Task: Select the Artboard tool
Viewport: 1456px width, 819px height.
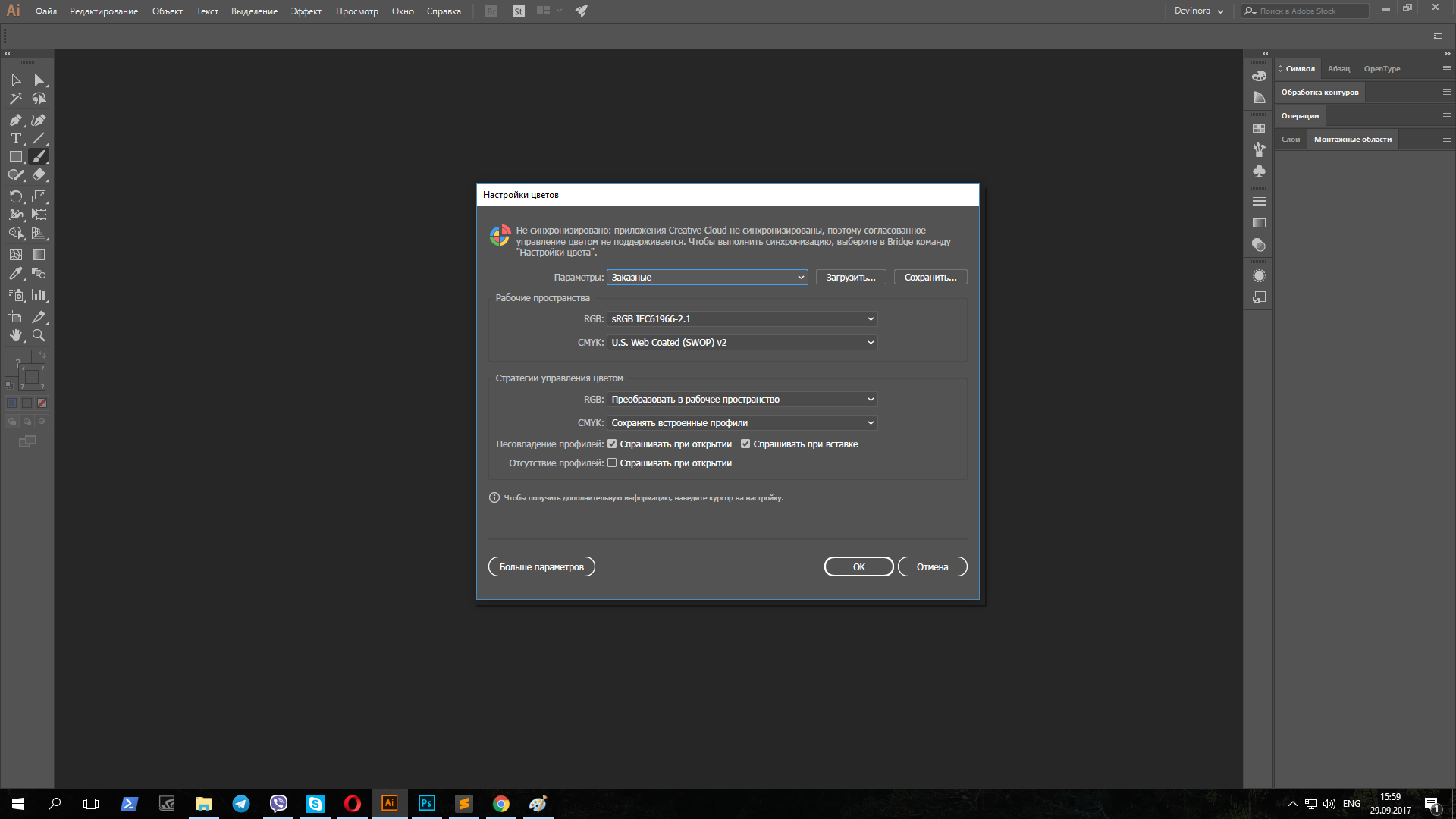Action: click(16, 317)
